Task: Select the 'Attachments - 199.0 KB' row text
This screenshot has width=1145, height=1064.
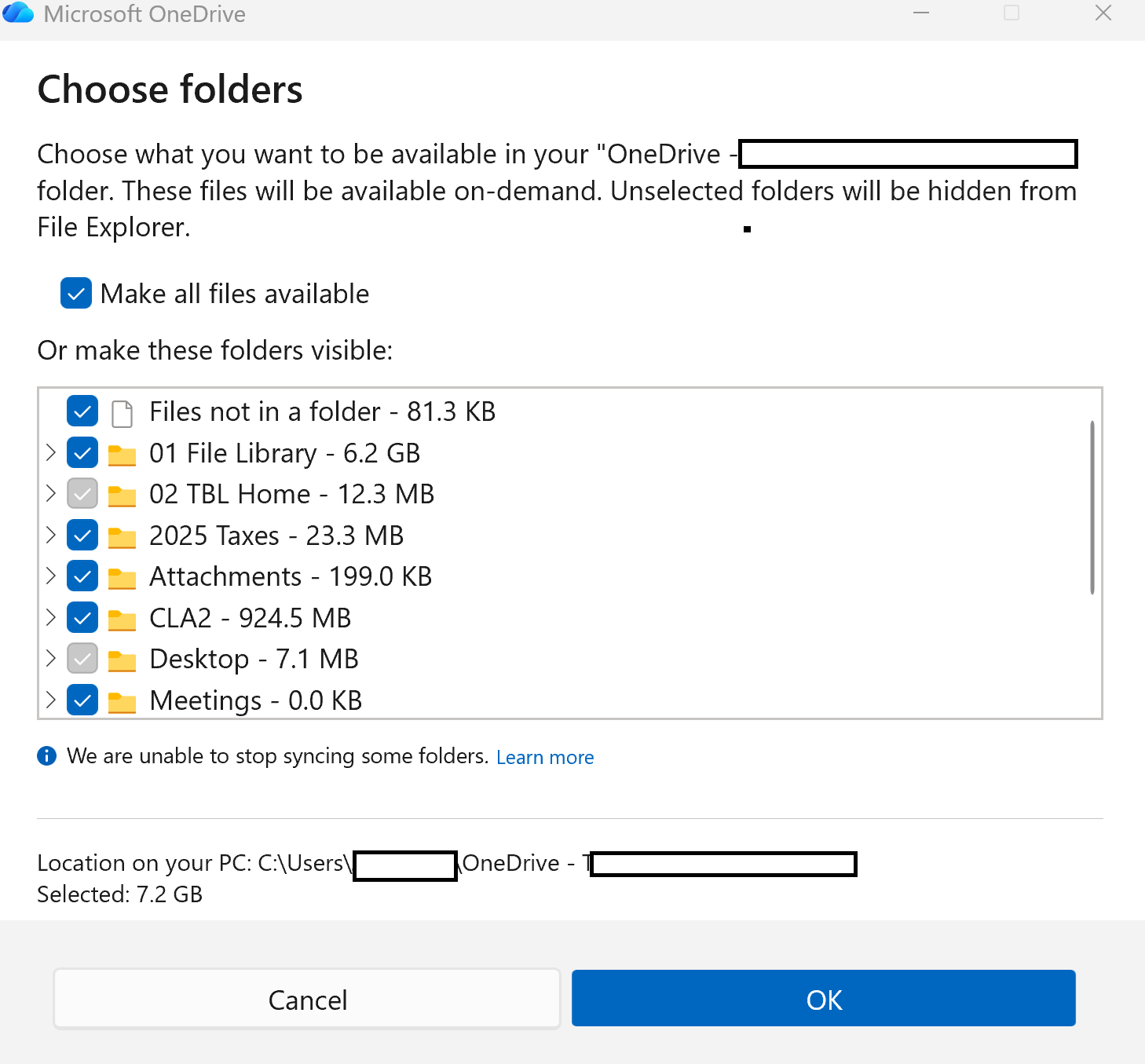Action: [291, 576]
